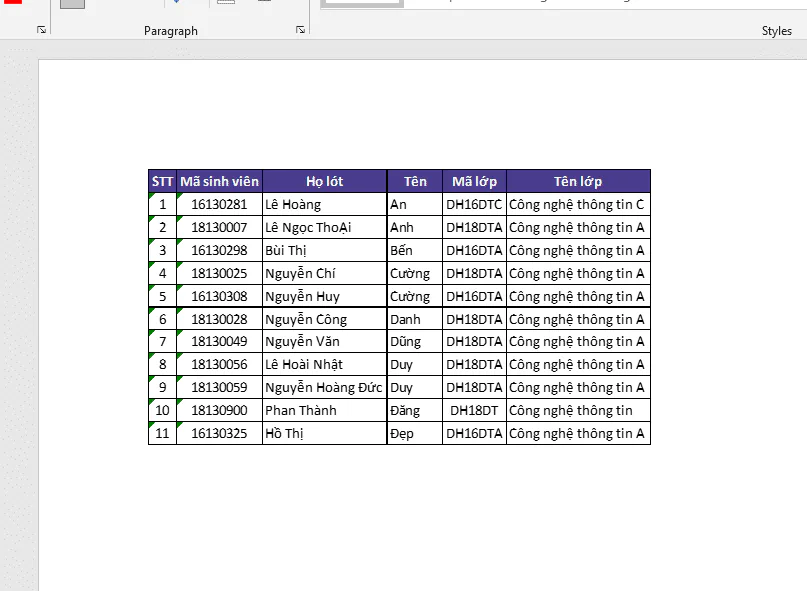
Task: Click the Nguyễn Hoàng Đức cell
Action: tap(324, 387)
